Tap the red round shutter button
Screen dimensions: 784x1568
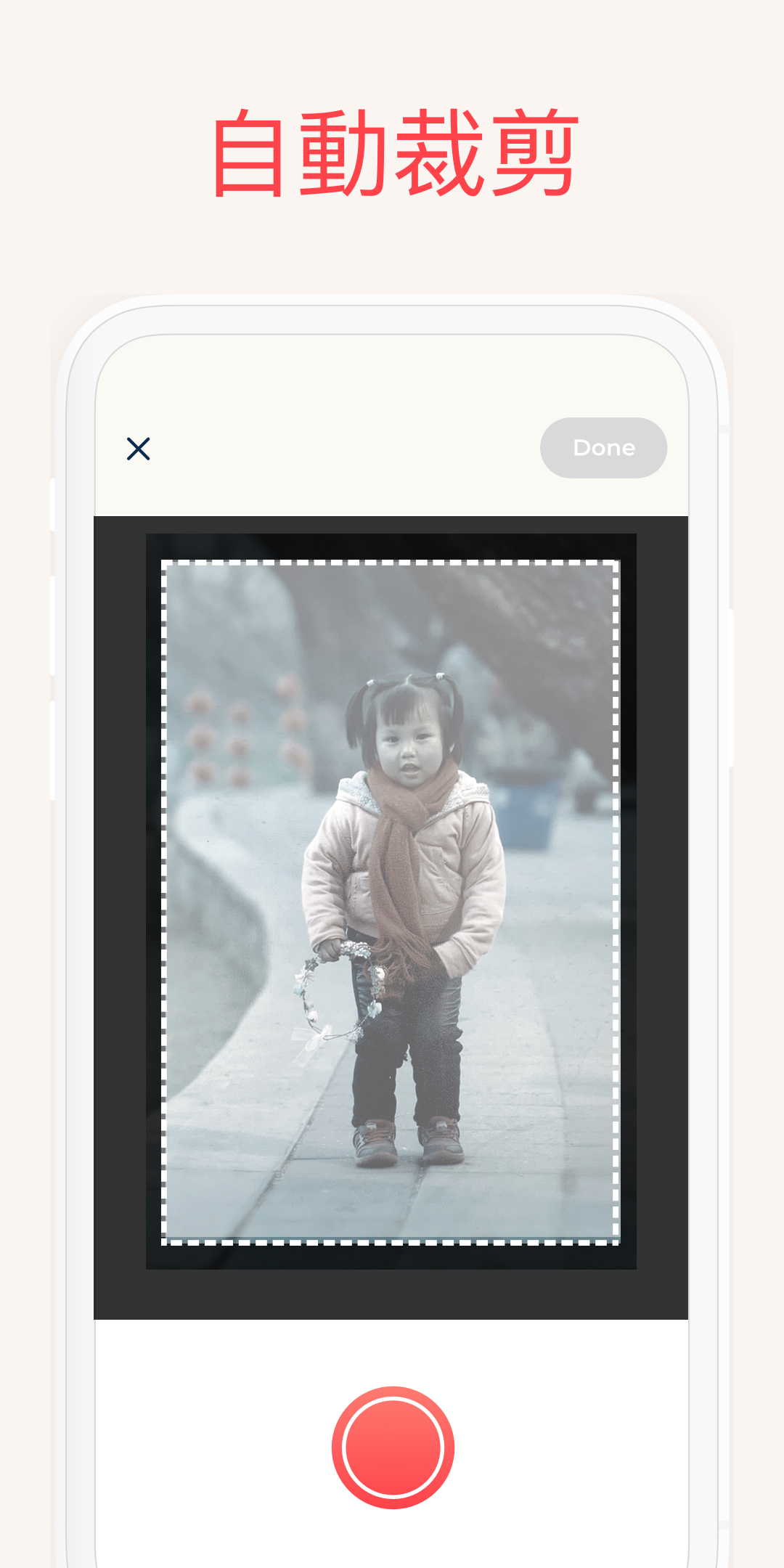point(393,1447)
